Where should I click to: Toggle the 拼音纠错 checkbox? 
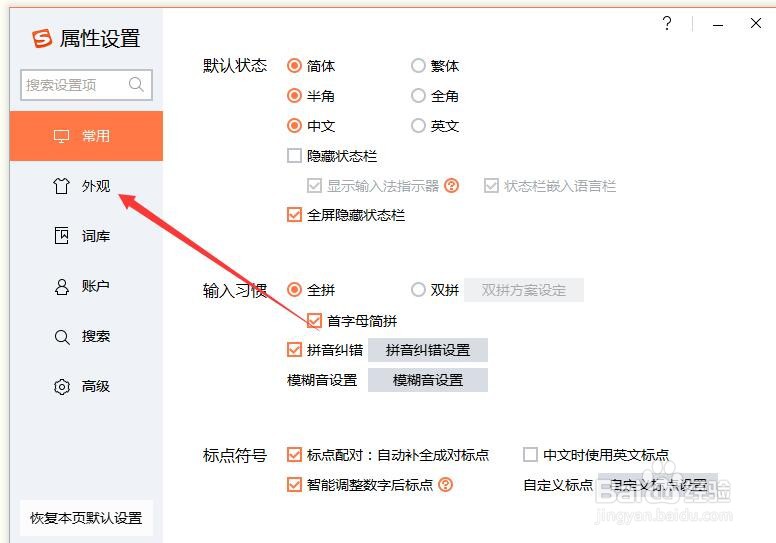pyautogui.click(x=294, y=350)
